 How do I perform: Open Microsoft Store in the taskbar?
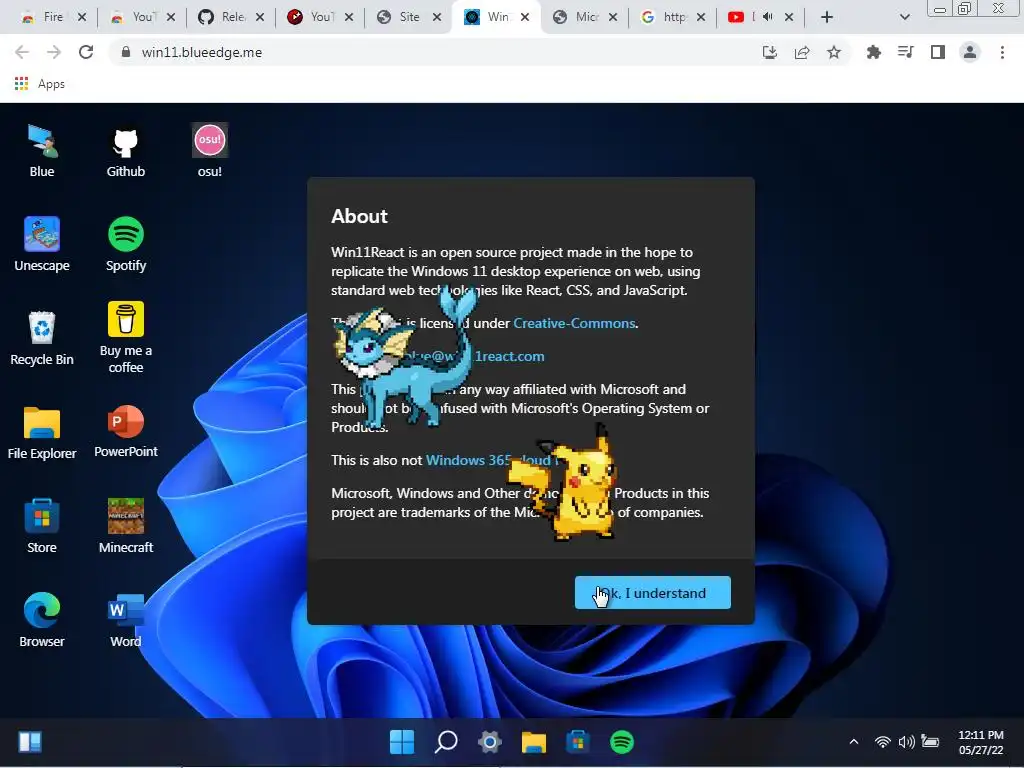pos(577,742)
